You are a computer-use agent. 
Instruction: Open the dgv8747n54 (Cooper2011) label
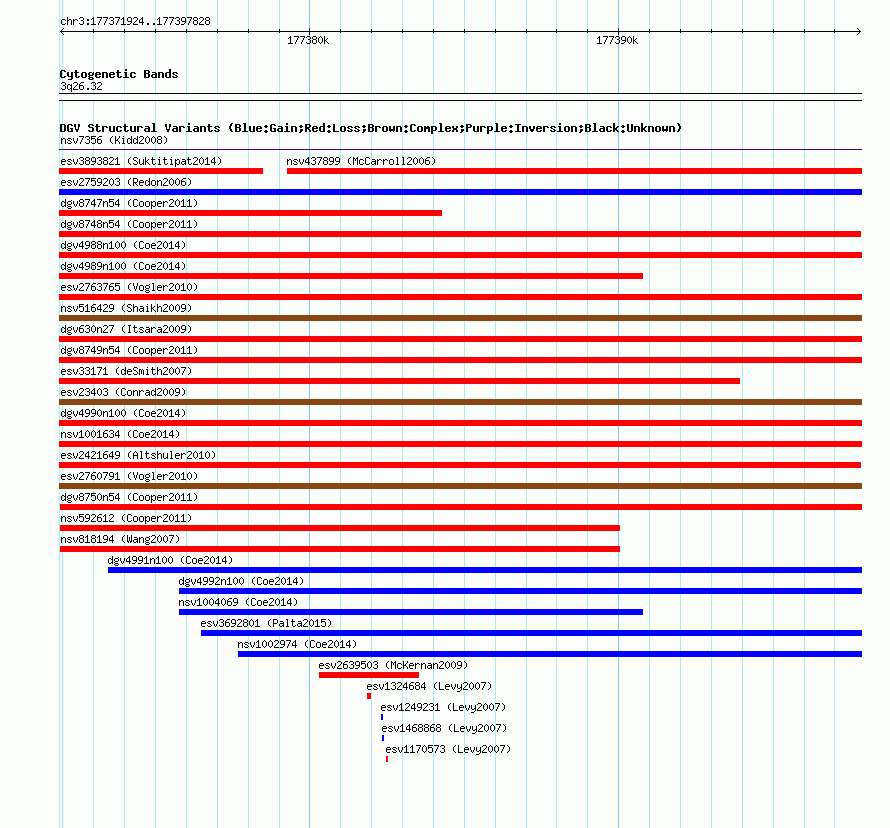129,203
